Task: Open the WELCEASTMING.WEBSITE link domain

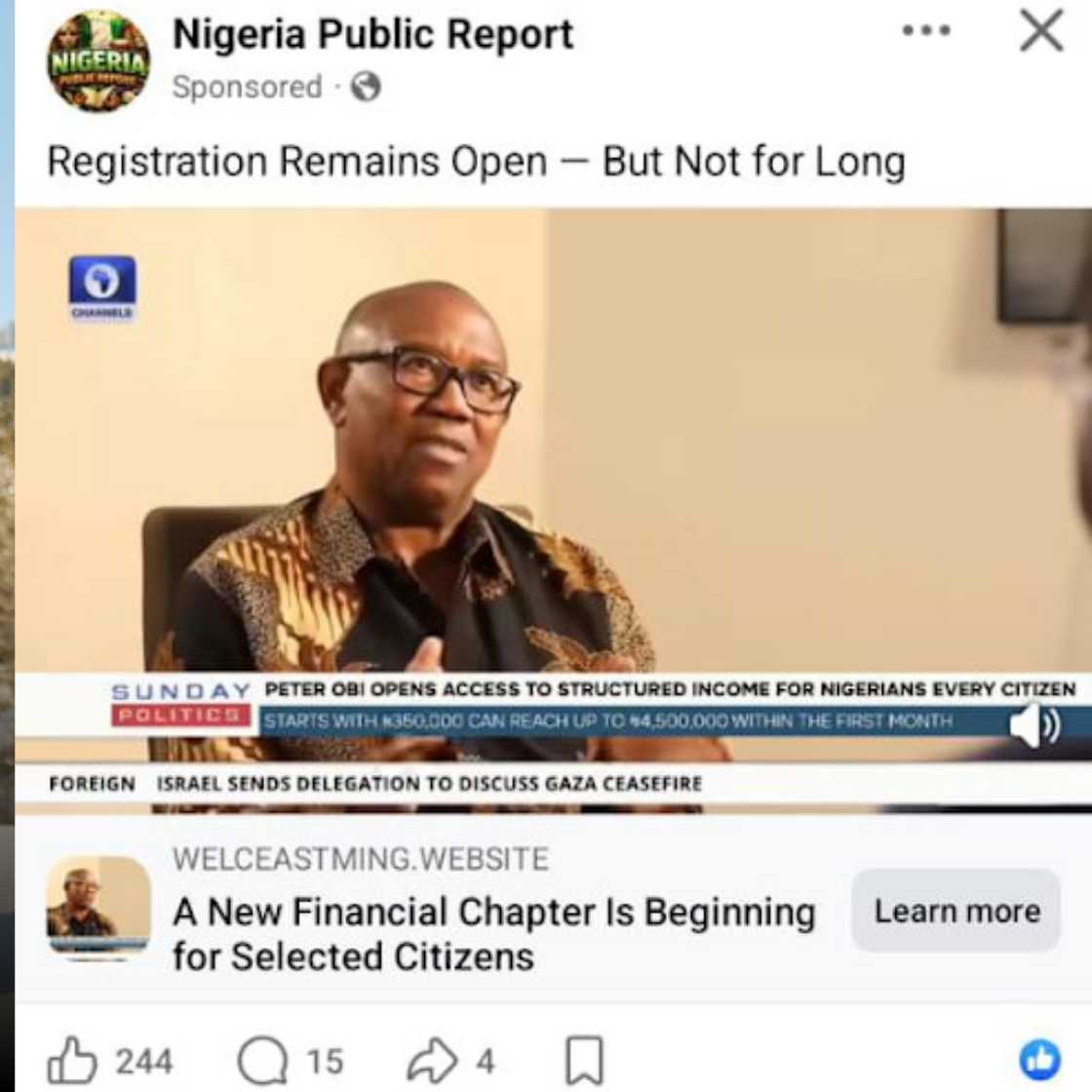Action: 361,859
